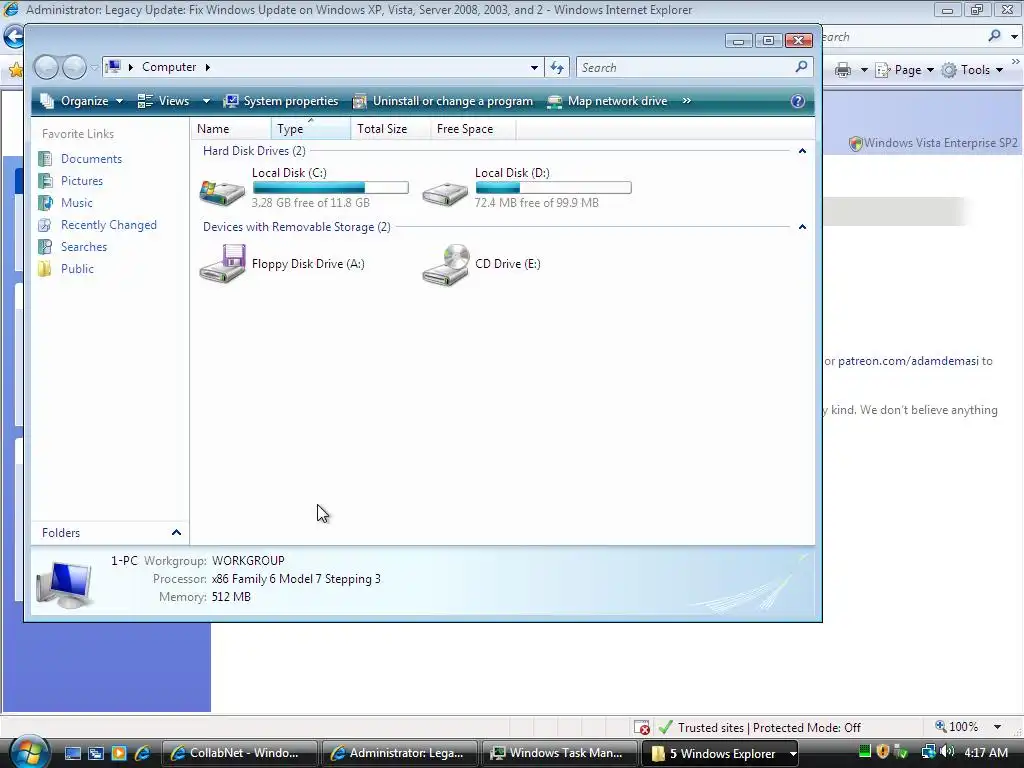This screenshot has width=1024, height=768.
Task: Click breadcrumb arrow after Computer
Action: (208, 67)
